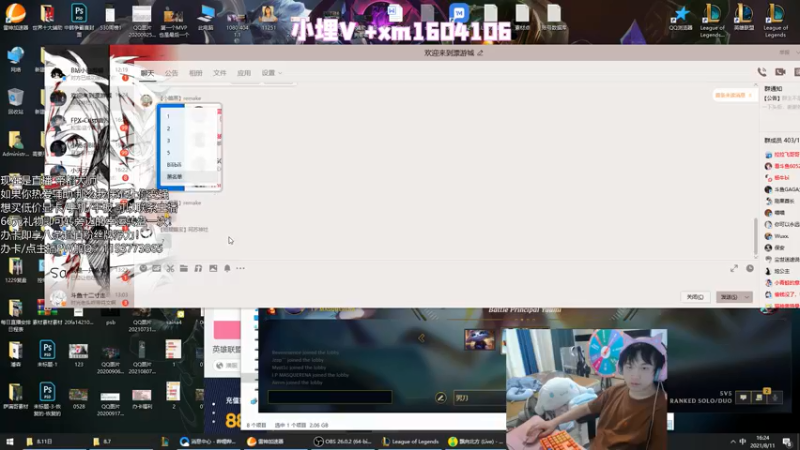This screenshot has width=800, height=450.
Task: Open the emoji picker in the chat toolbar
Action: pos(143,268)
